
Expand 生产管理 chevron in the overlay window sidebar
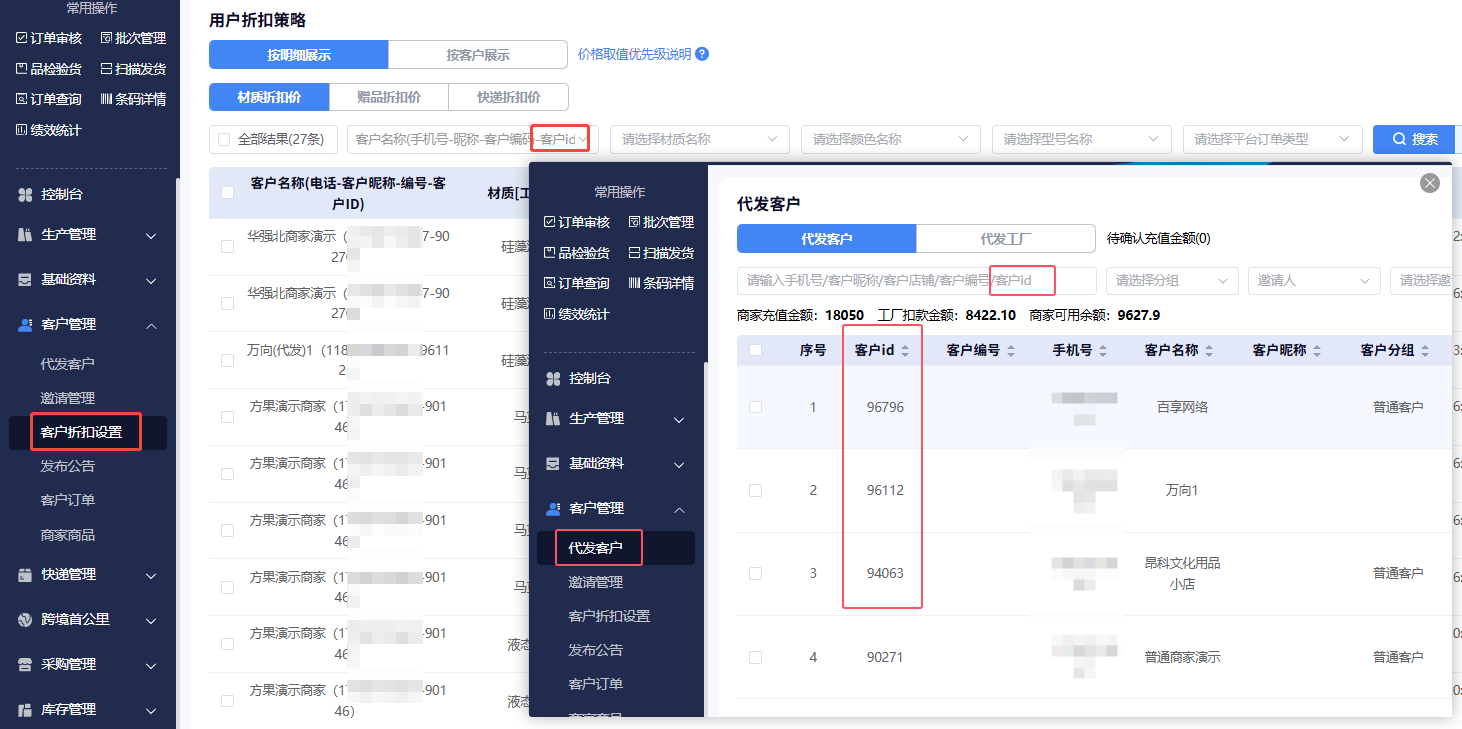(x=679, y=419)
